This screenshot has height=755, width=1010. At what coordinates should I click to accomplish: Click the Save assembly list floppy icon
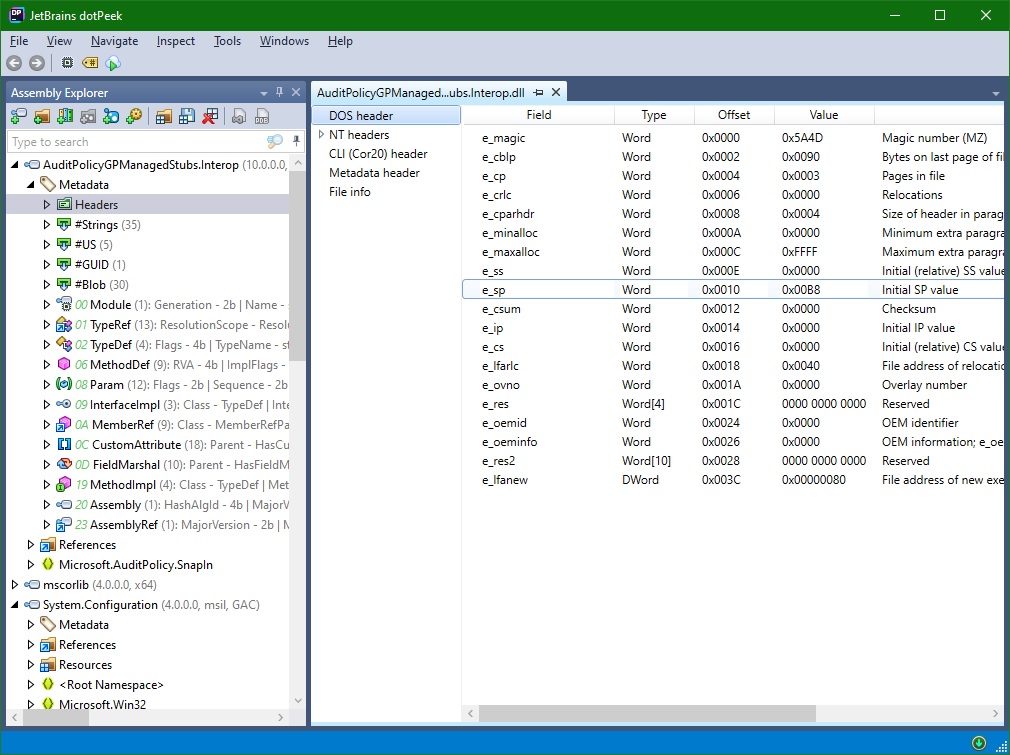[x=187, y=117]
